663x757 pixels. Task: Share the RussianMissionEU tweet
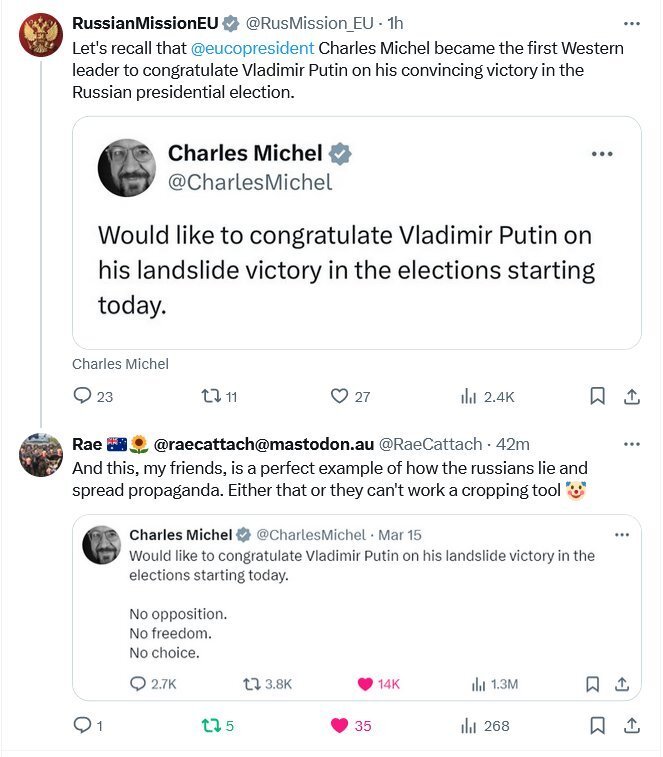point(632,396)
